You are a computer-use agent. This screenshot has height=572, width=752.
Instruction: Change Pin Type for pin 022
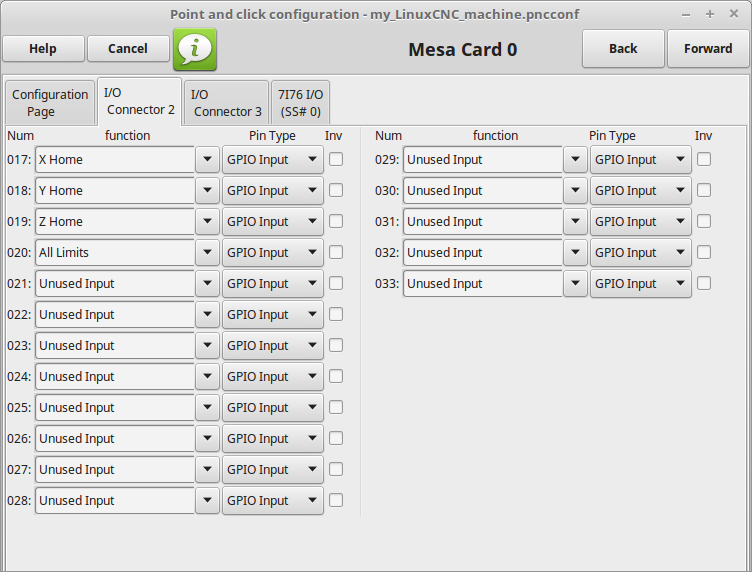[273, 314]
